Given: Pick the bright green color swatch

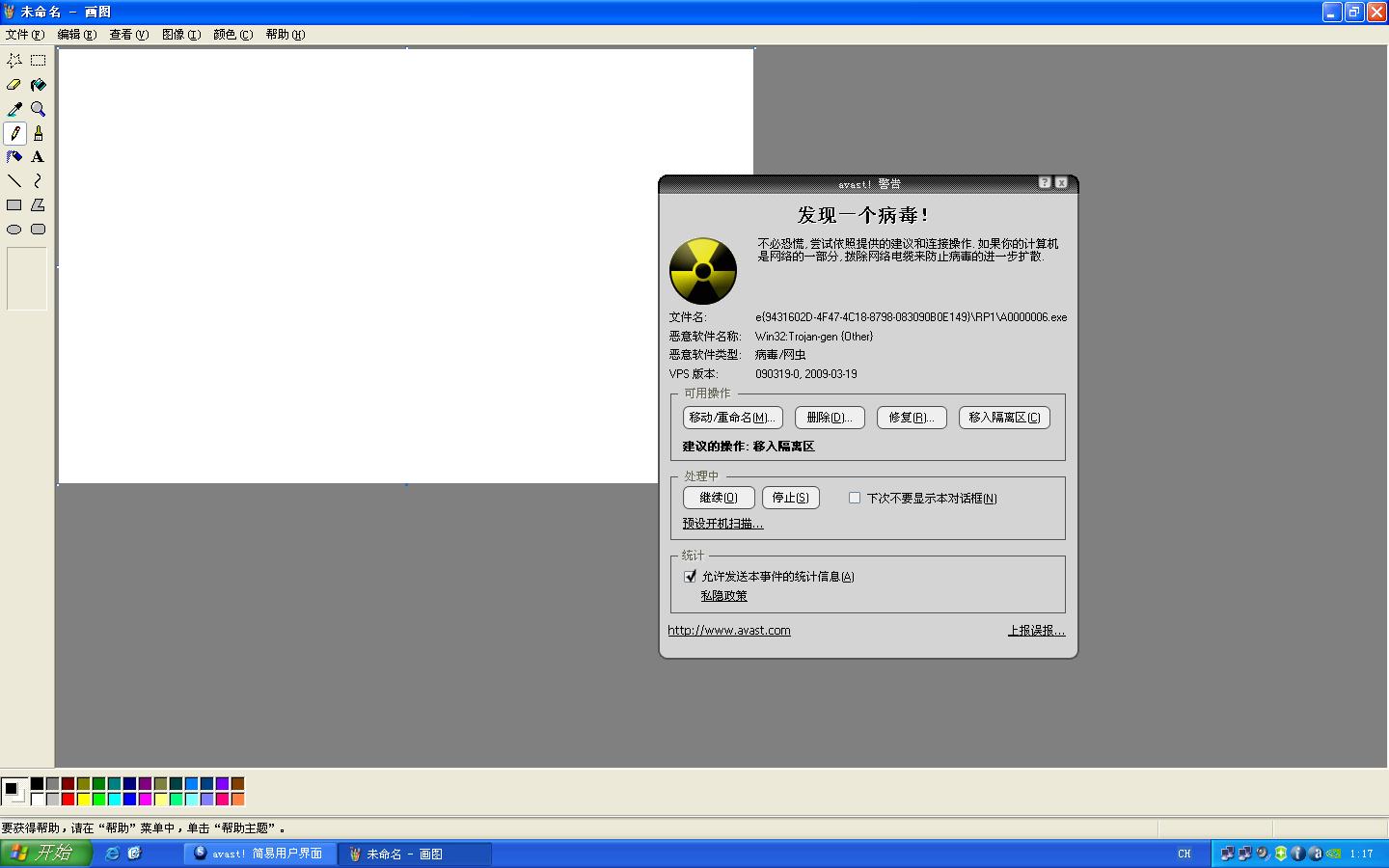Looking at the screenshot, I should (98, 799).
